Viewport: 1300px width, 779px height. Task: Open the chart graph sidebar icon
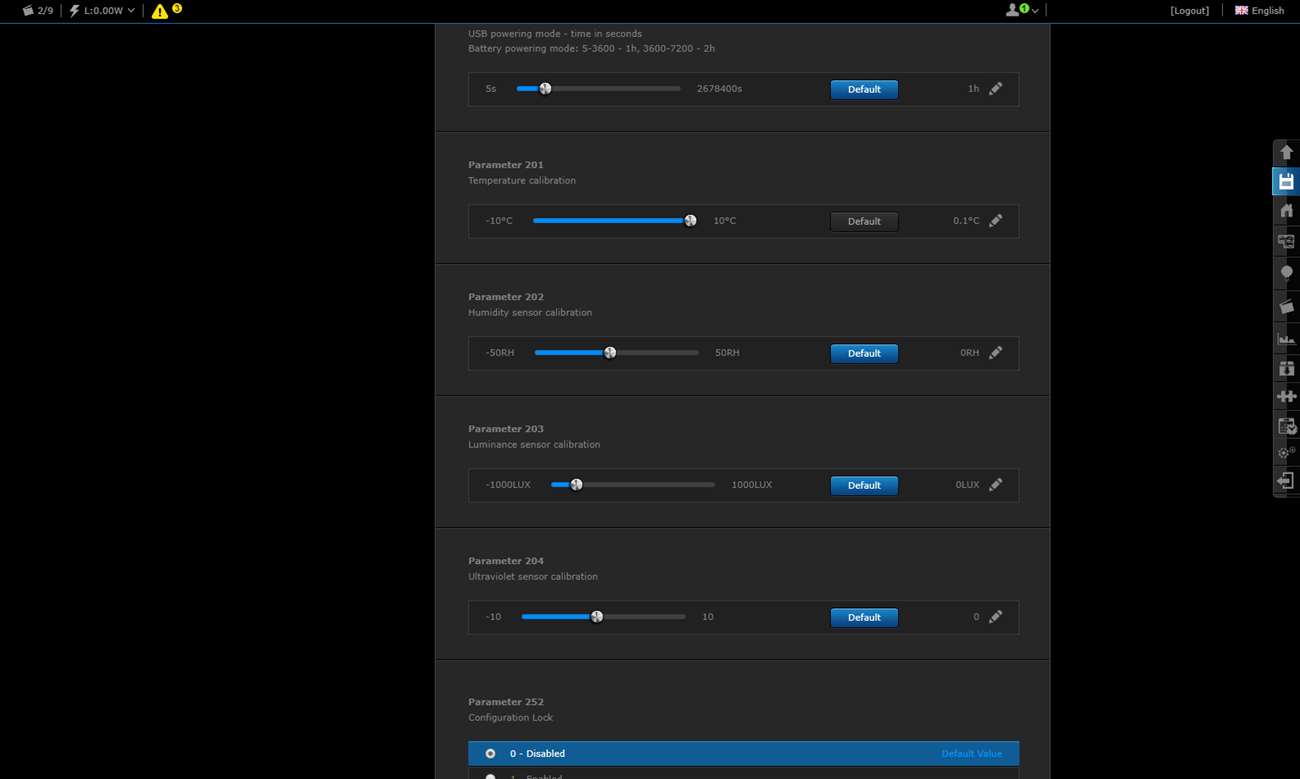click(1286, 338)
